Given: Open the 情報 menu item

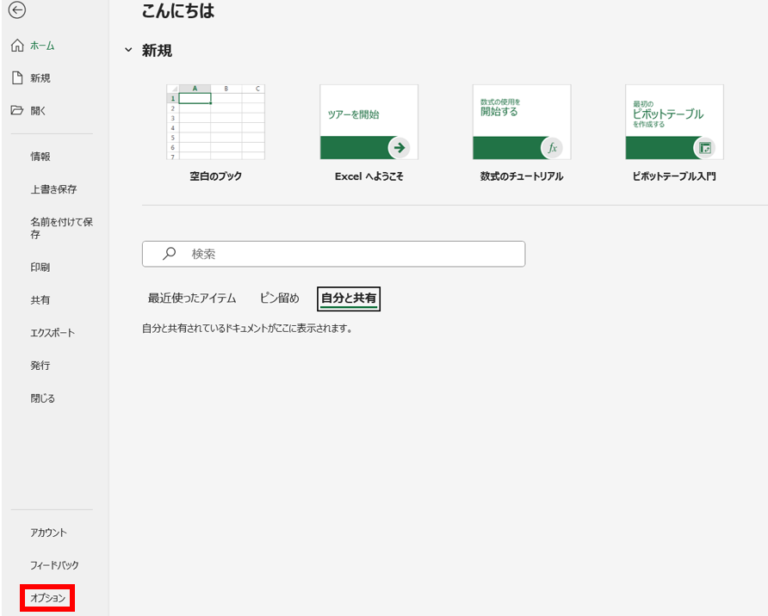Looking at the screenshot, I should (40, 157).
